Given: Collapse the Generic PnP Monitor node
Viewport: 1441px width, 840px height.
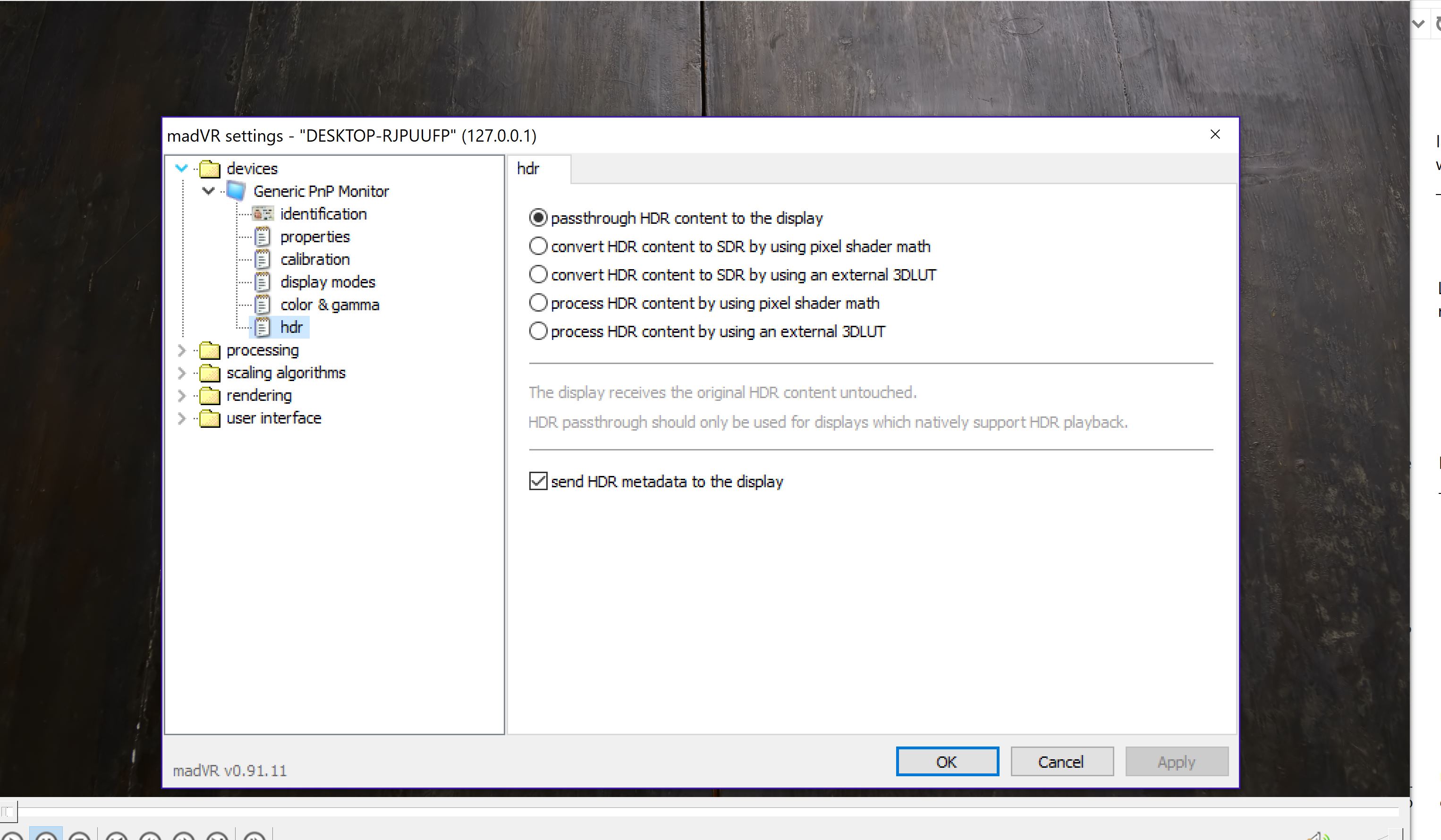Looking at the screenshot, I should coord(209,191).
